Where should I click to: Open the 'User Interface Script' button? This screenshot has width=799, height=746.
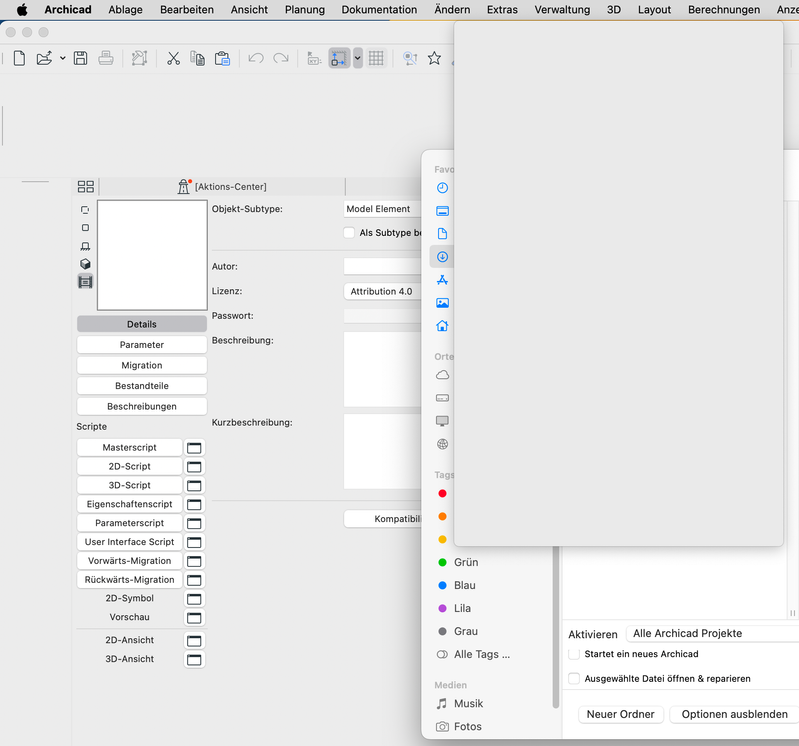coord(129,542)
